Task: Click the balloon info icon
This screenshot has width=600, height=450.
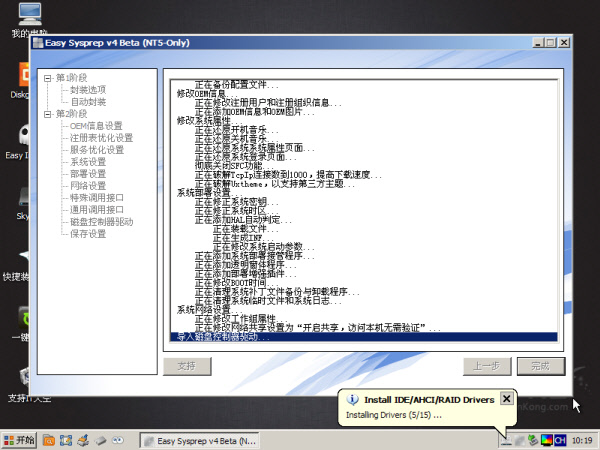Action: (x=352, y=399)
